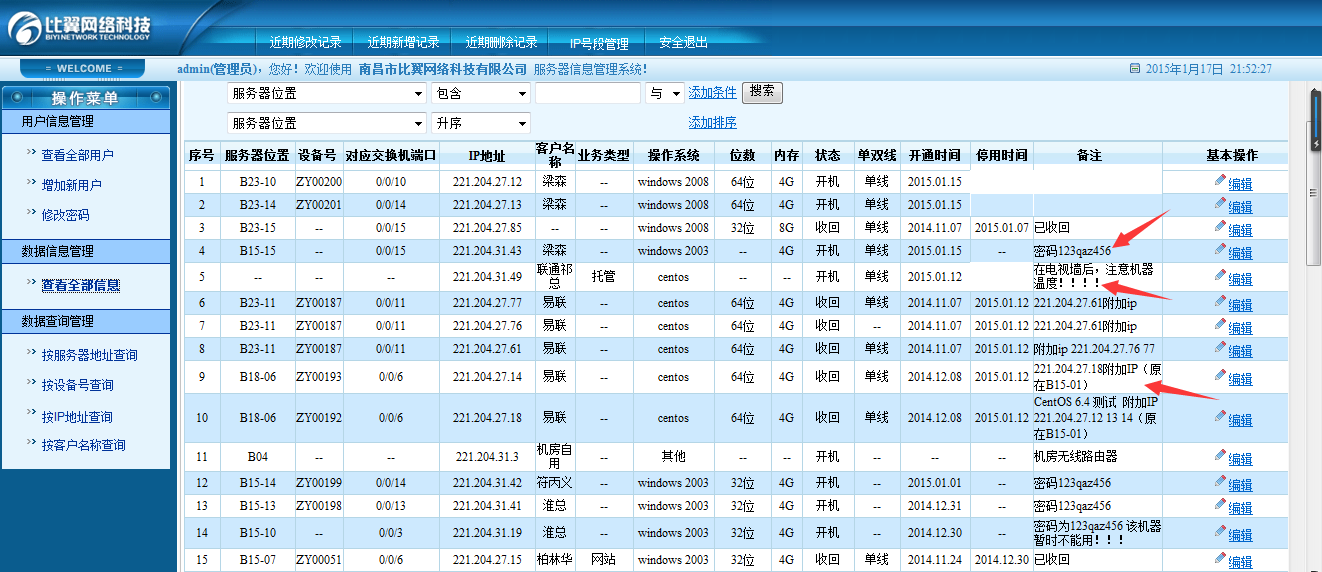Open the IP号段管理 tab
This screenshot has height=572, width=1322.
[x=599, y=43]
